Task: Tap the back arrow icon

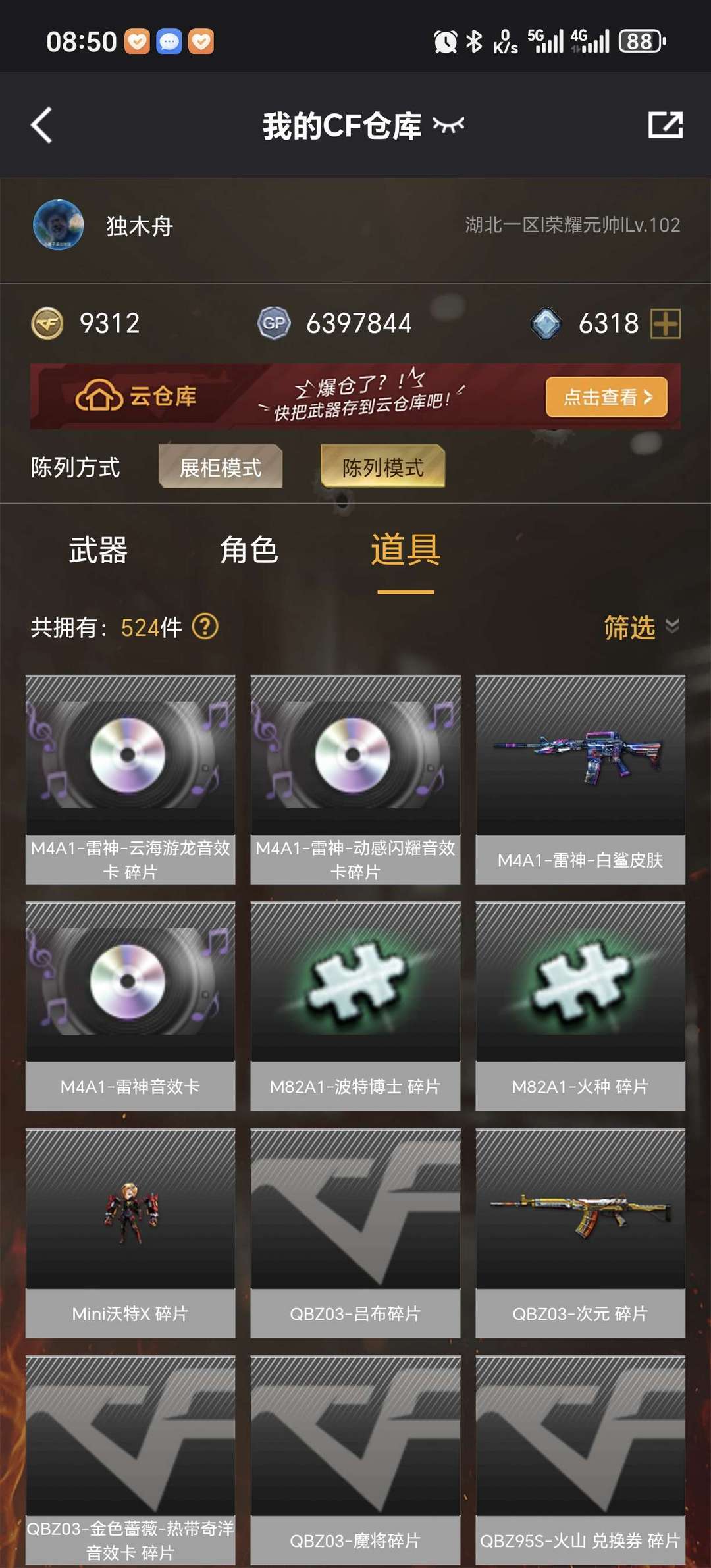Action: (41, 125)
